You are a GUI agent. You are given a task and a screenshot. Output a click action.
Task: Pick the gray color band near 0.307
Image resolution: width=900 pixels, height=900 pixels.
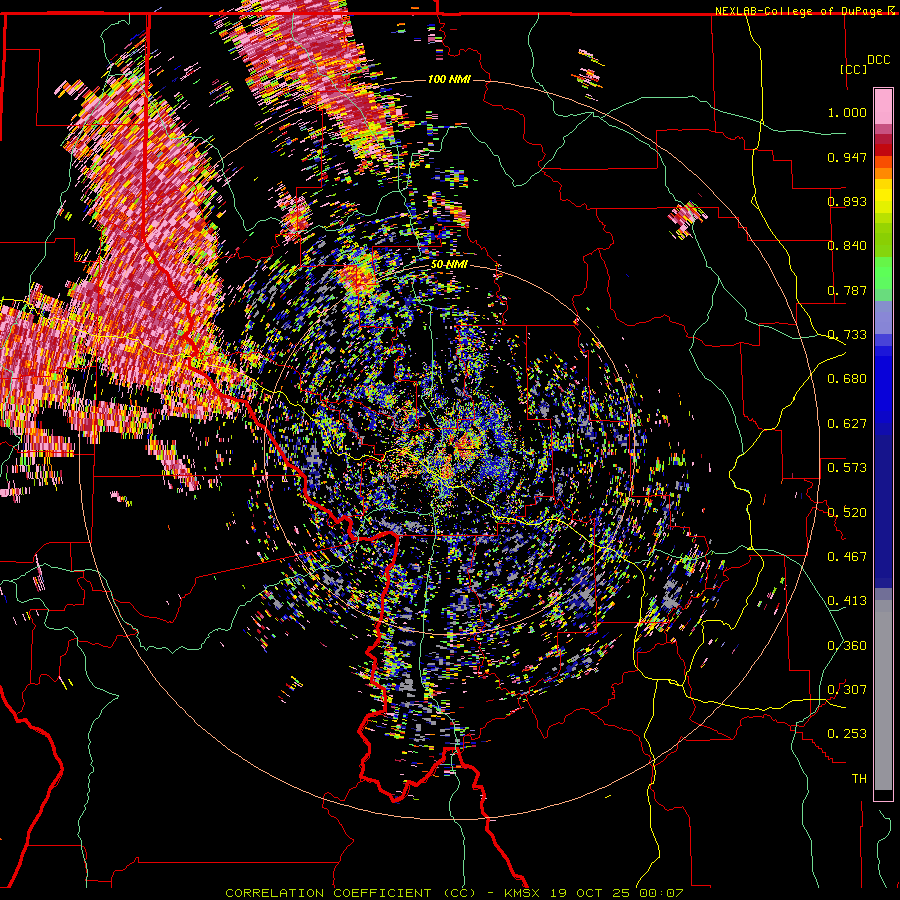[x=883, y=695]
